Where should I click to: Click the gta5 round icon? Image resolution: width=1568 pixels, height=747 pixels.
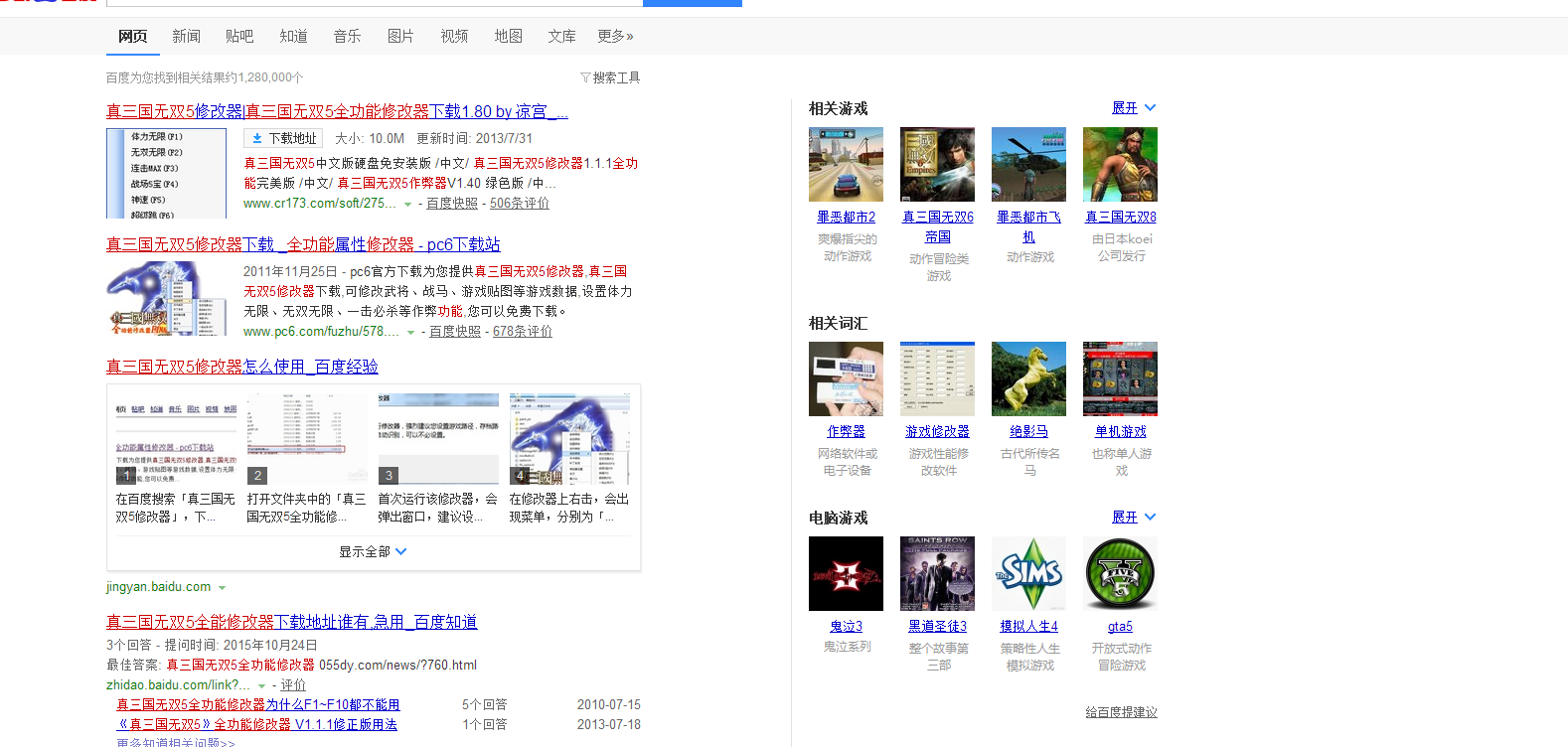[1120, 573]
